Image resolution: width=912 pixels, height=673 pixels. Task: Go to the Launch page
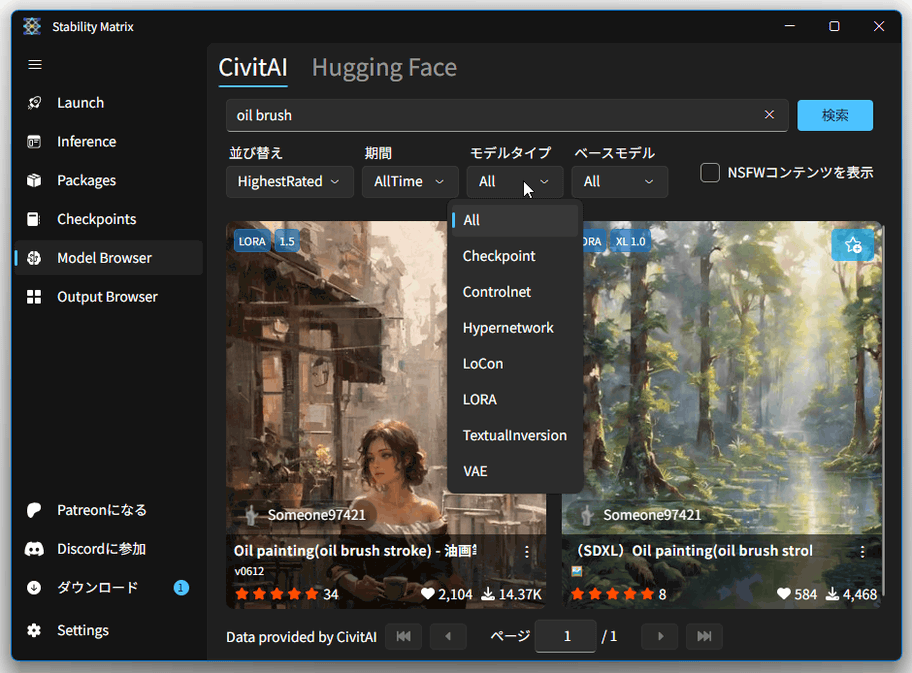[x=109, y=103]
